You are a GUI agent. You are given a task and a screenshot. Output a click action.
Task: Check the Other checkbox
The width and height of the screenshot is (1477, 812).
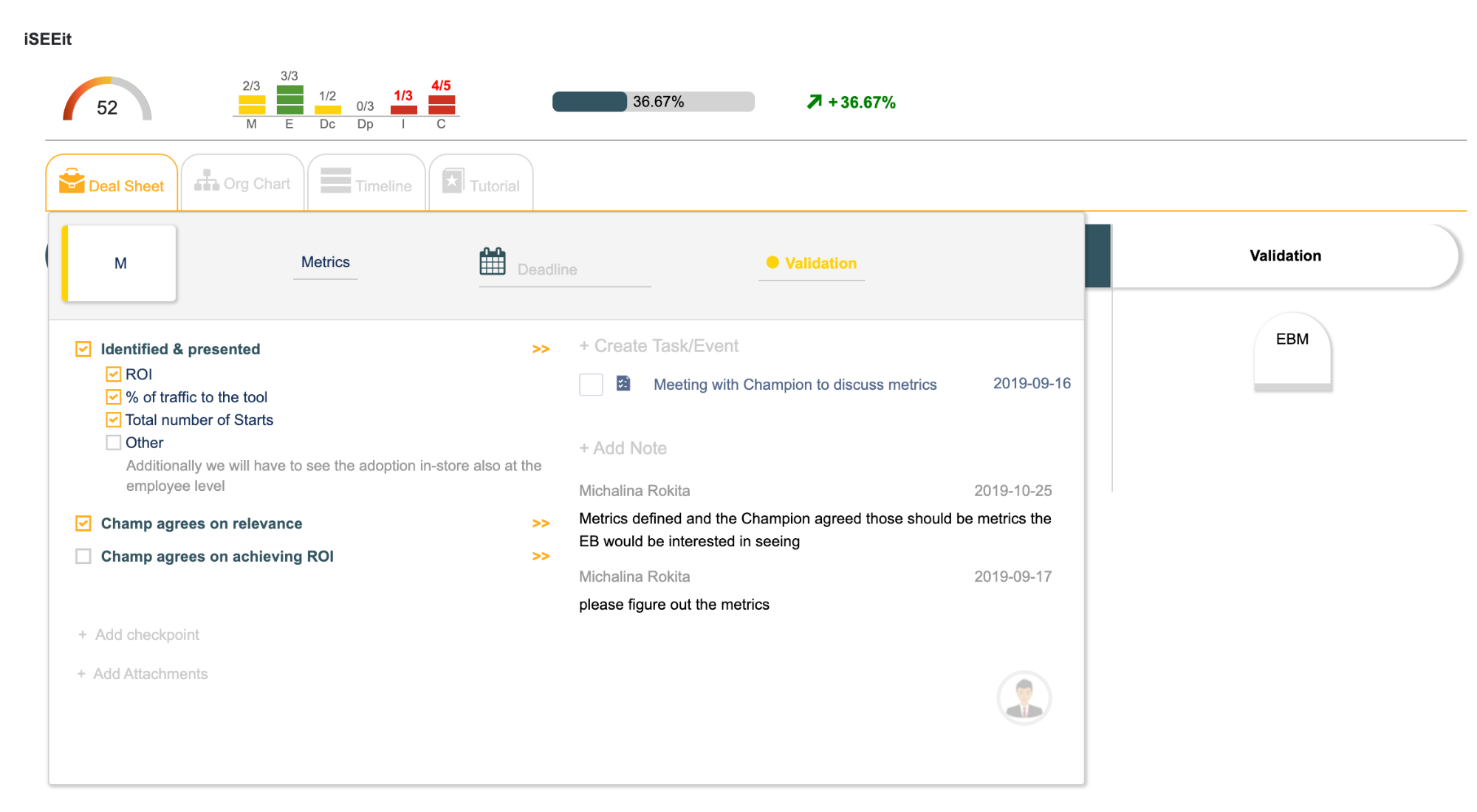pos(113,443)
